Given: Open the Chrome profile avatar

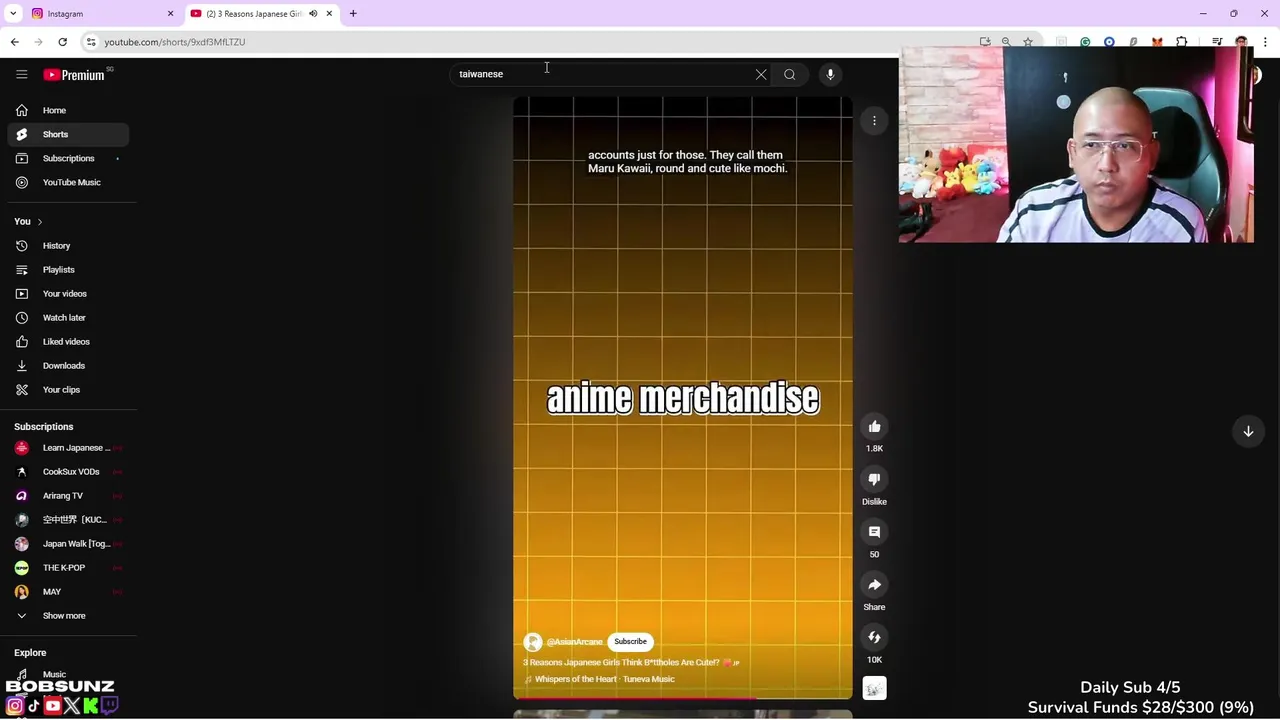Looking at the screenshot, I should click(x=1241, y=42).
